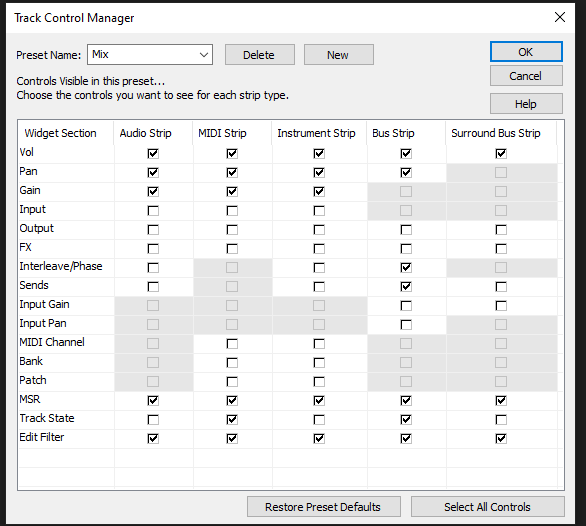Create a New preset

tap(339, 55)
